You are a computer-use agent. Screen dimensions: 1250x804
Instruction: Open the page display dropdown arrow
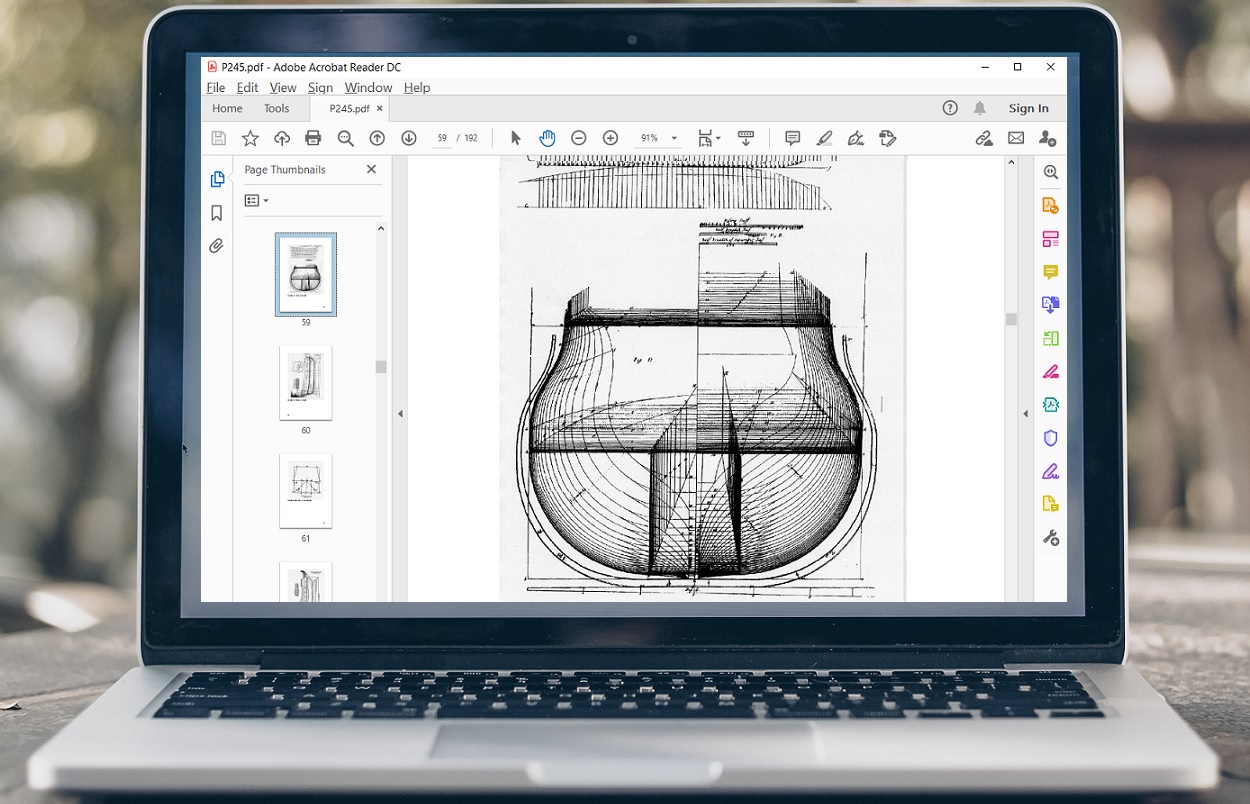[x=718, y=138]
